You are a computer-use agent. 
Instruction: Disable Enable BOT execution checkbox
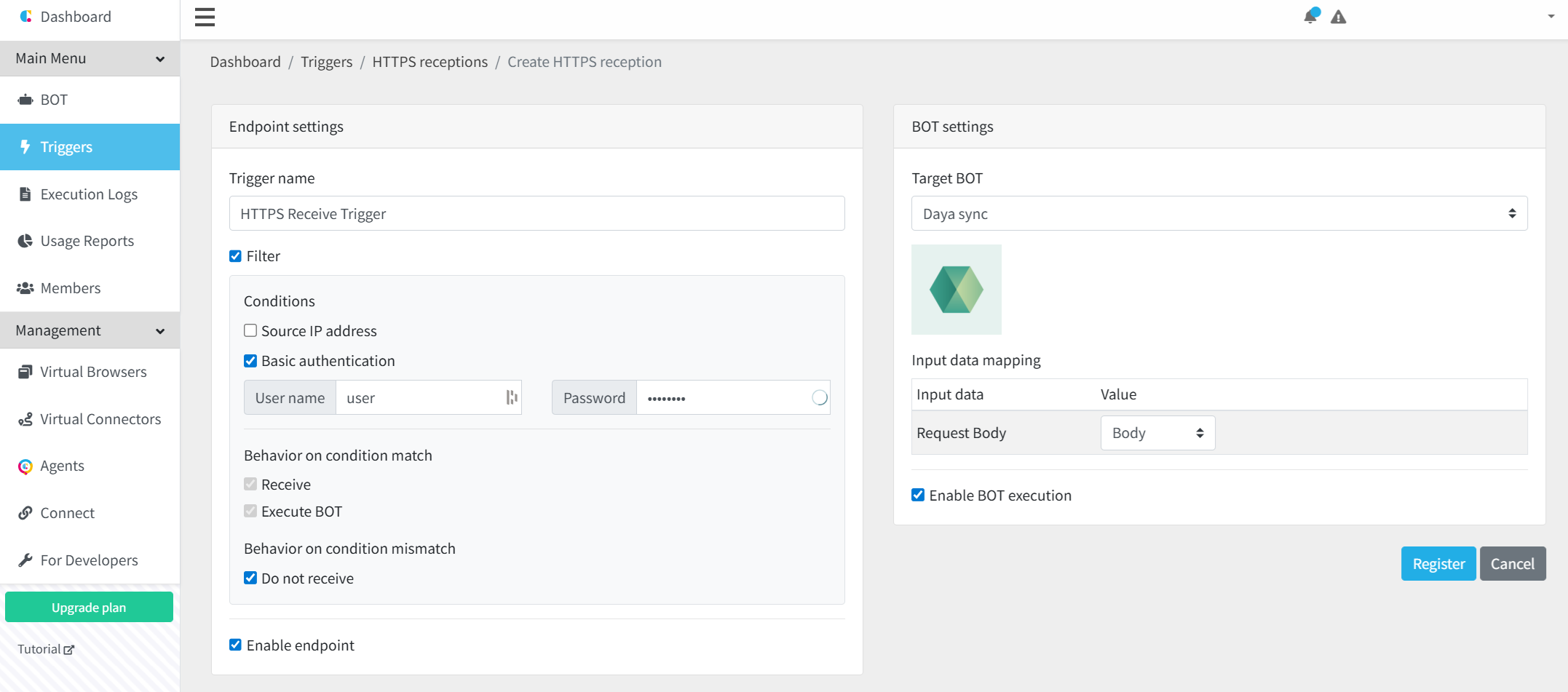[x=918, y=495]
